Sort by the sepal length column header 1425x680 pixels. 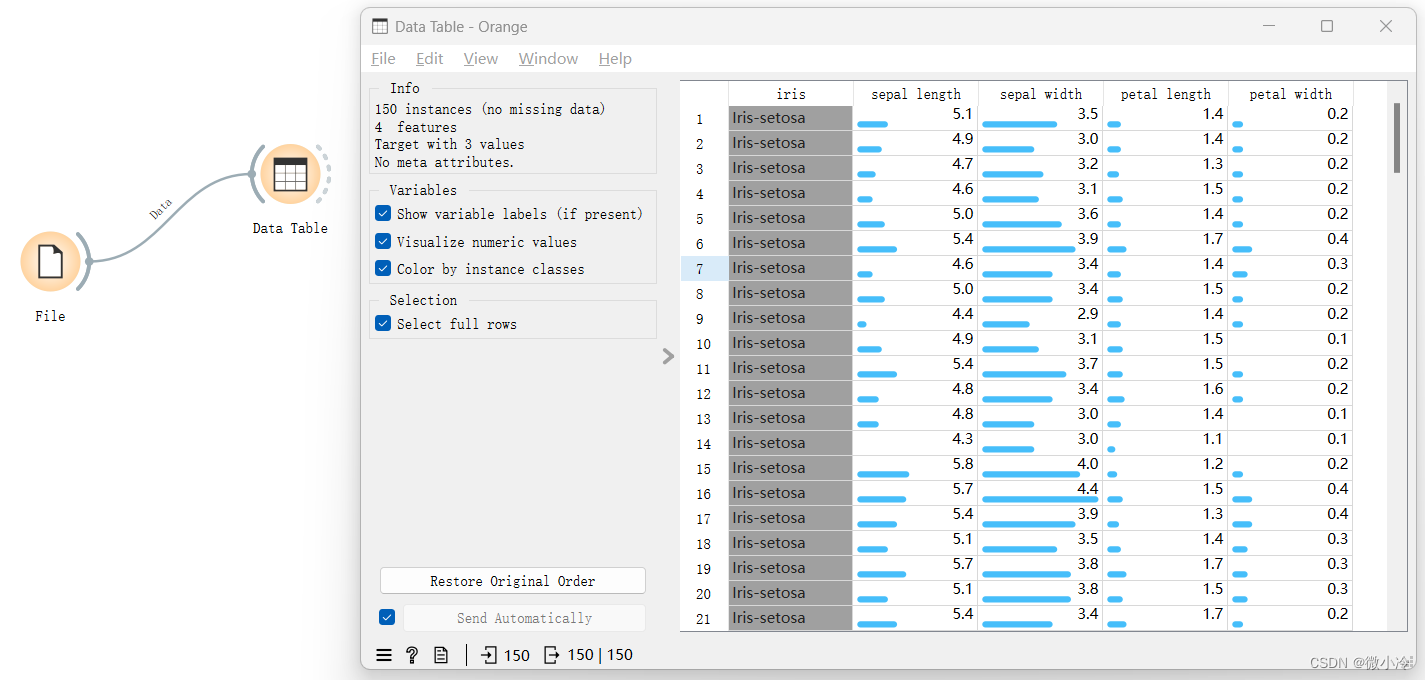tap(916, 94)
